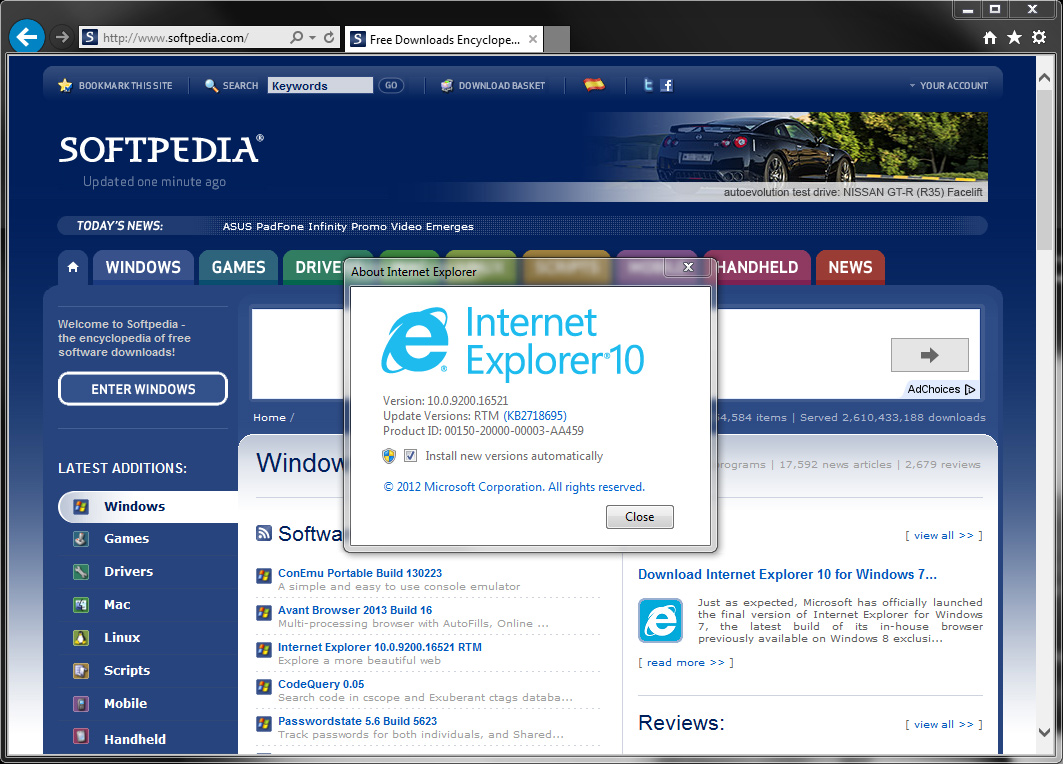The height and width of the screenshot is (764, 1063).
Task: Click the SOFTPEDIA logo
Action: [161, 149]
